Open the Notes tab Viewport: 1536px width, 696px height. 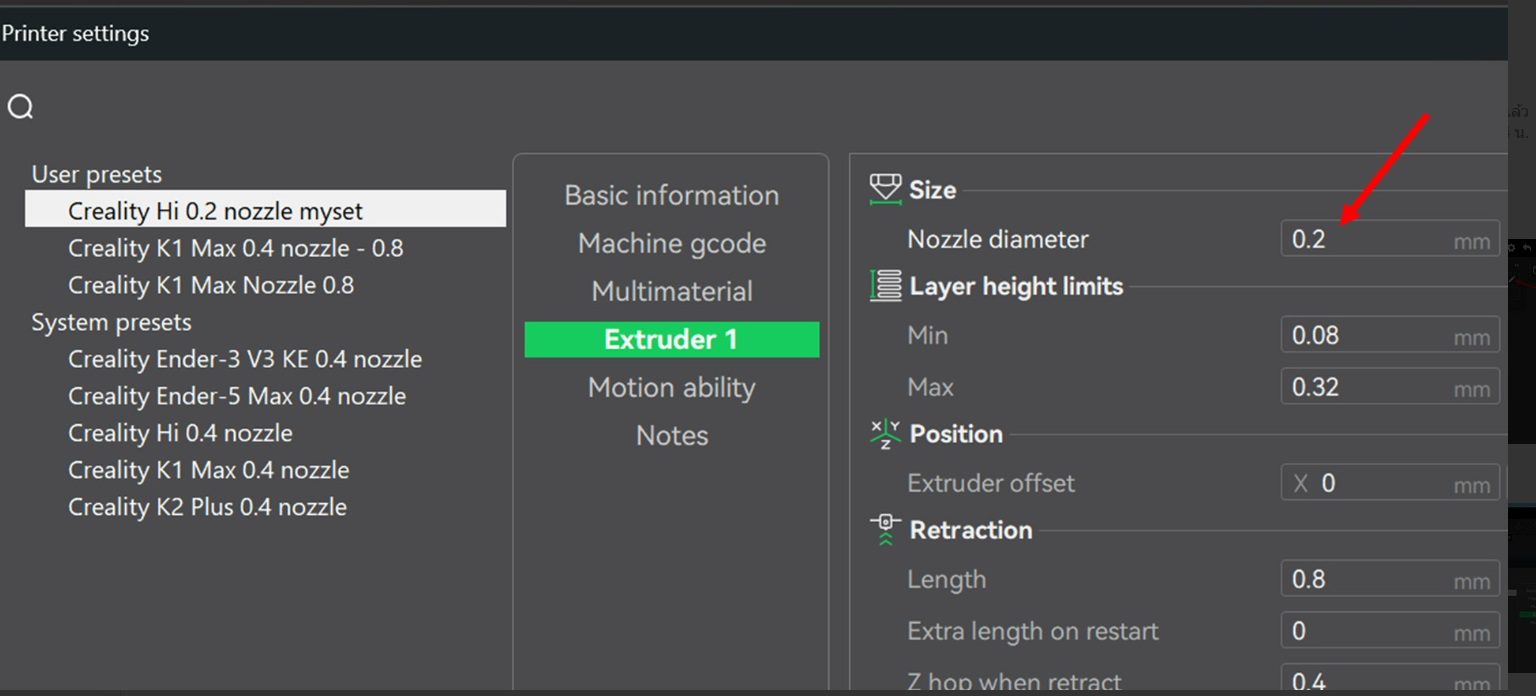pyautogui.click(x=671, y=435)
